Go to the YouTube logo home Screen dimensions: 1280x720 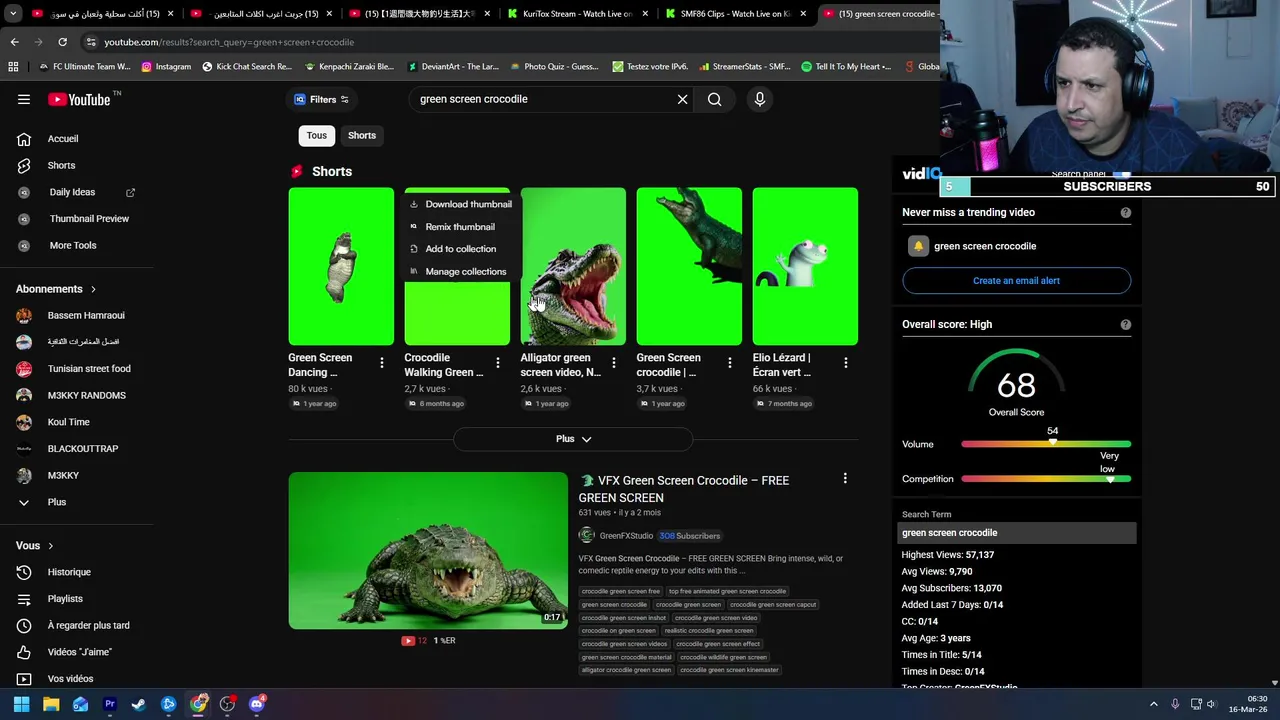[x=79, y=99]
